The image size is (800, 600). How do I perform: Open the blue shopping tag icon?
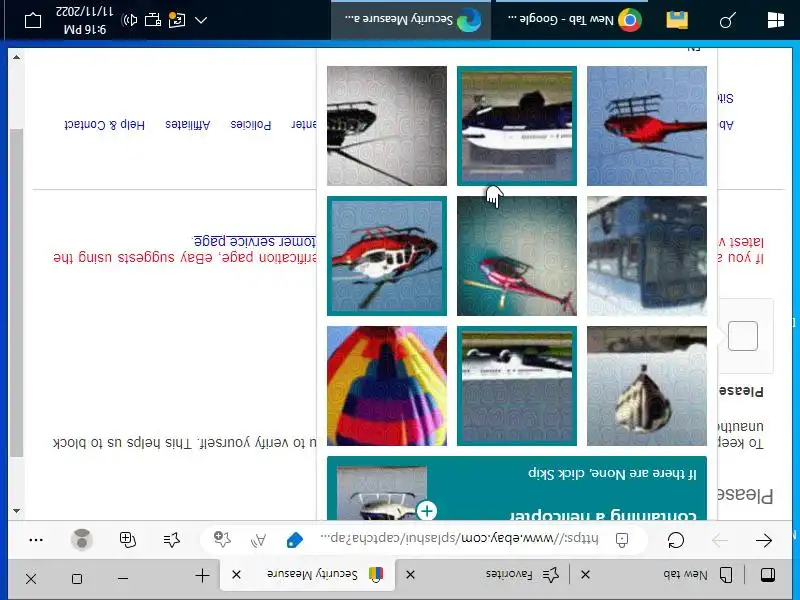[x=295, y=540]
